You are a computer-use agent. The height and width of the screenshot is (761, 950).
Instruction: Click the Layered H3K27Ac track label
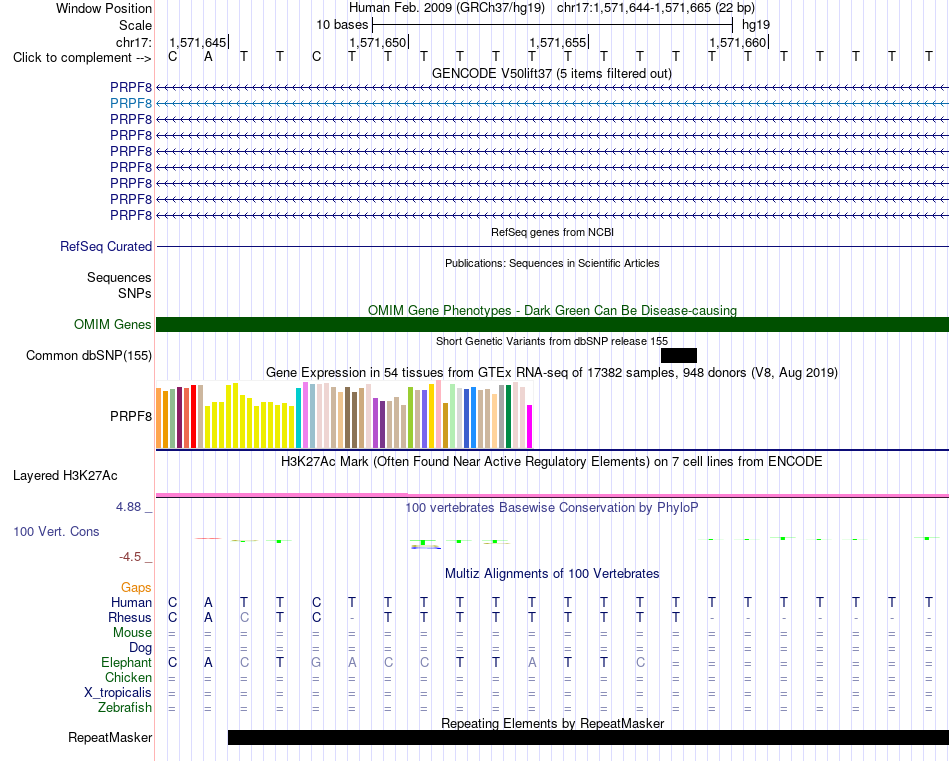[65, 476]
